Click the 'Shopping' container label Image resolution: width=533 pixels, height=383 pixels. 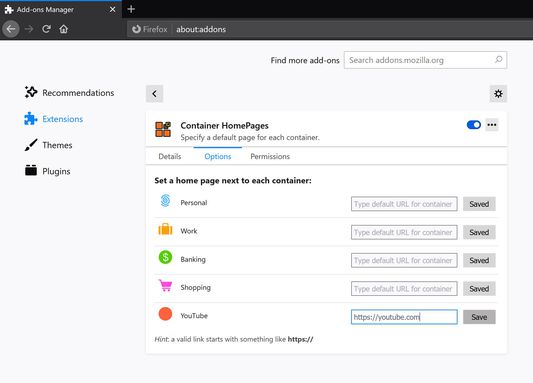[195, 288]
